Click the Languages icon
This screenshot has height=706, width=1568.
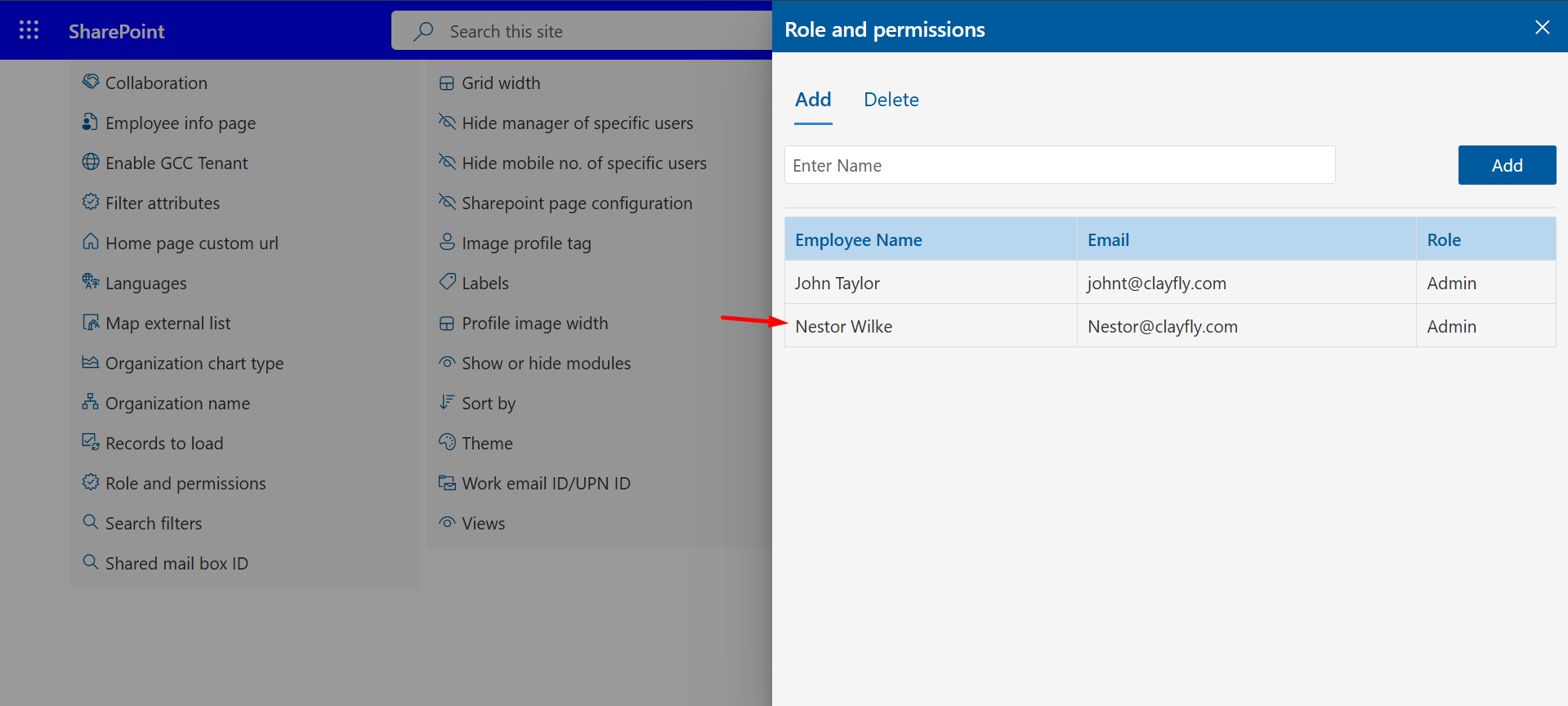[x=91, y=282]
